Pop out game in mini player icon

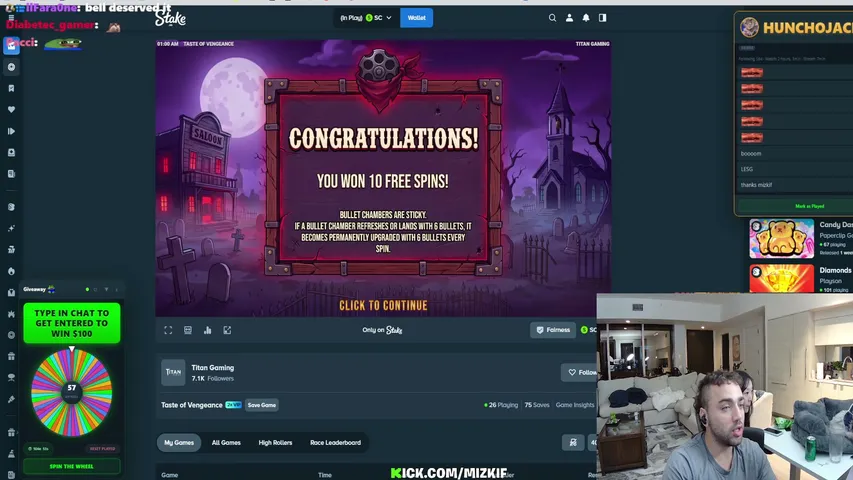pos(227,330)
